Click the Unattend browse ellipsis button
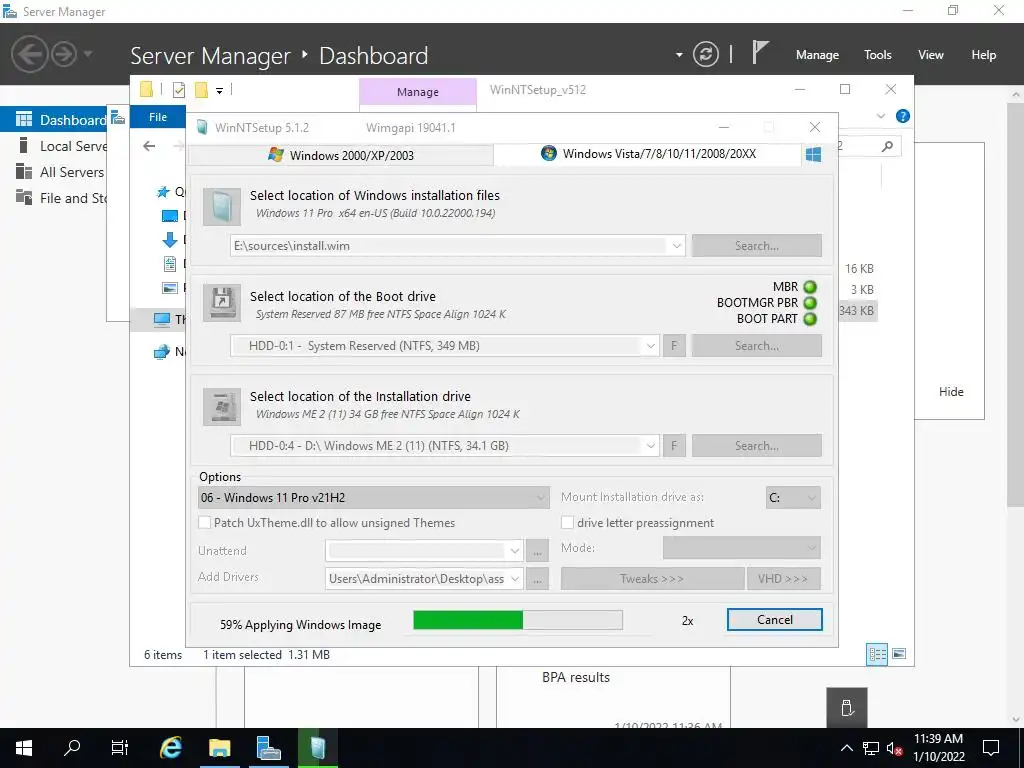 pos(537,551)
